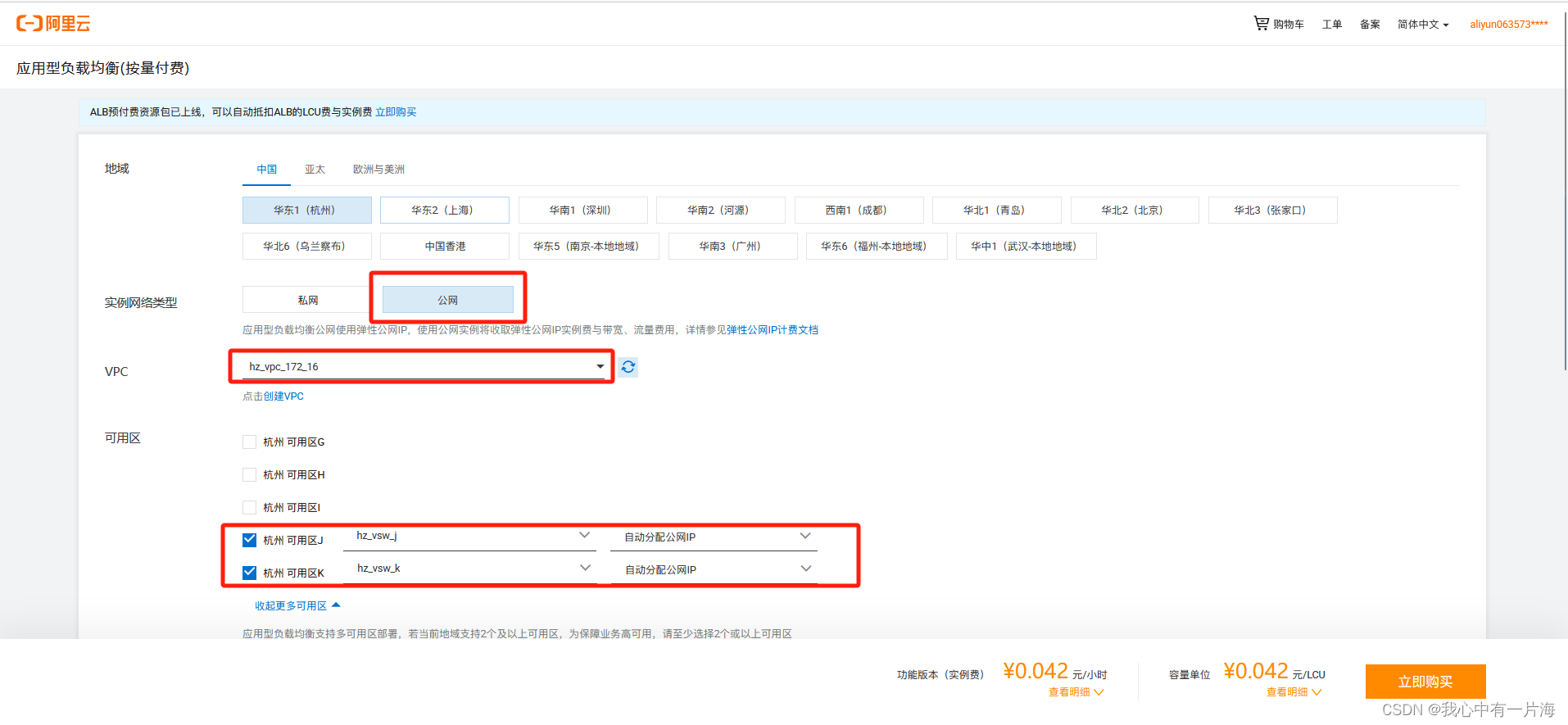Image resolution: width=1568 pixels, height=725 pixels.
Task: Select region 华北2（北京）
Action: tap(1135, 211)
